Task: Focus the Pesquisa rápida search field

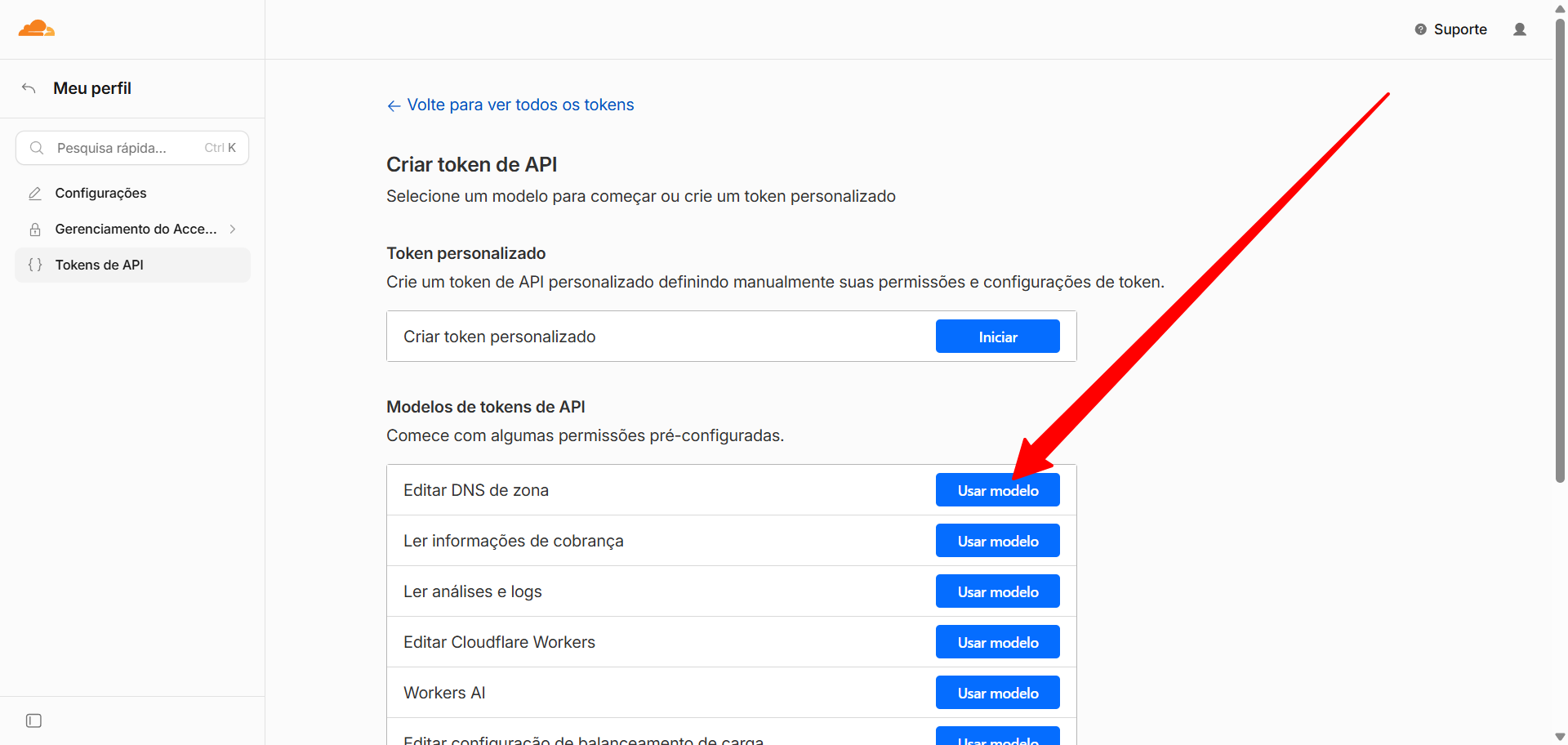Action: [132, 148]
